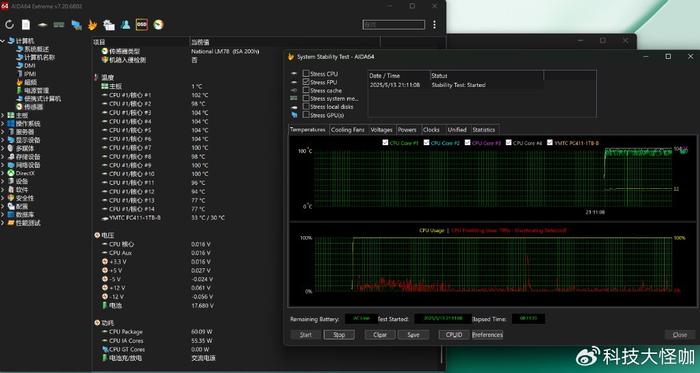This screenshot has width=700, height=373.
Task: Click the Refresh icon in AIDA64 toolbar
Action: point(9,25)
